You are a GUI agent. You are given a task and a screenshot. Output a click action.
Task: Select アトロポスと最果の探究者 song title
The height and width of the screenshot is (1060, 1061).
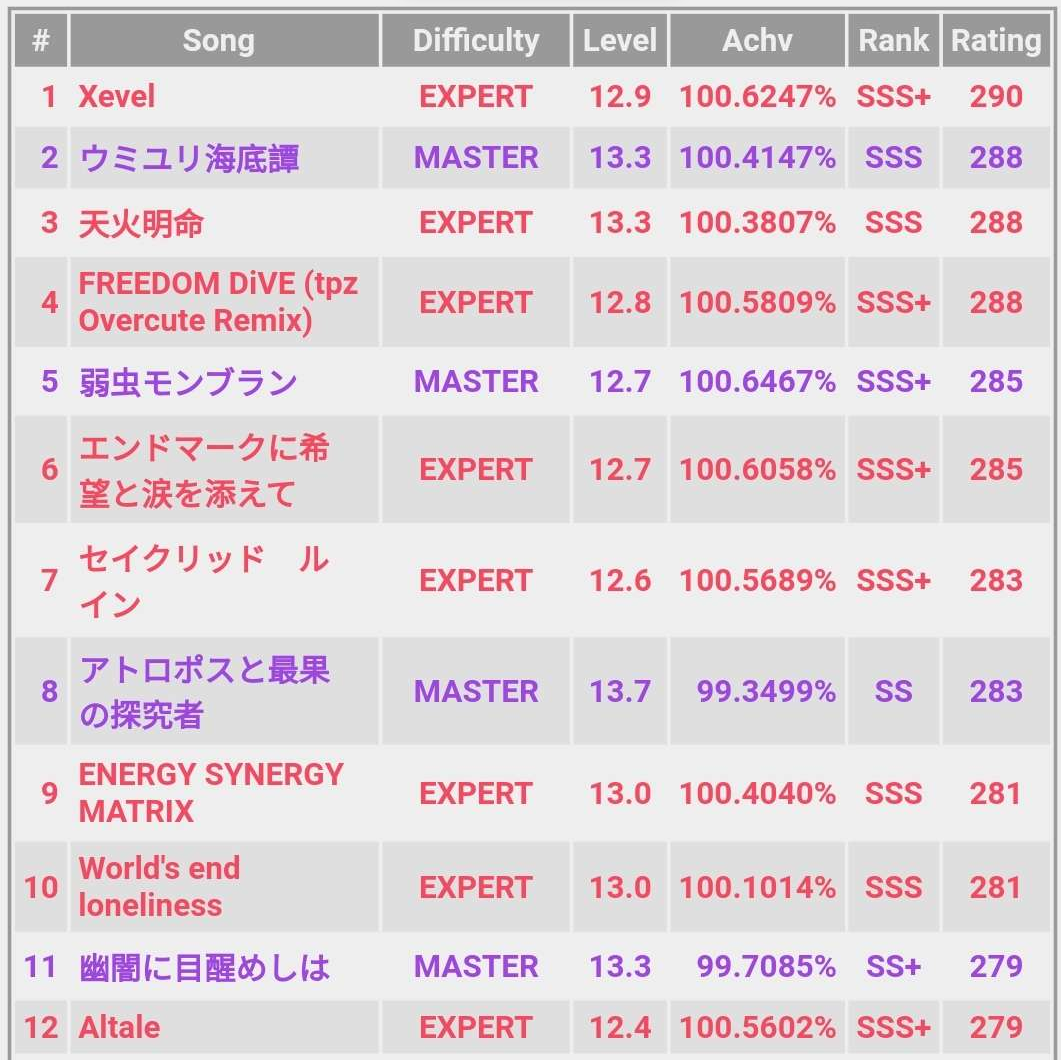pyautogui.click(x=205, y=691)
